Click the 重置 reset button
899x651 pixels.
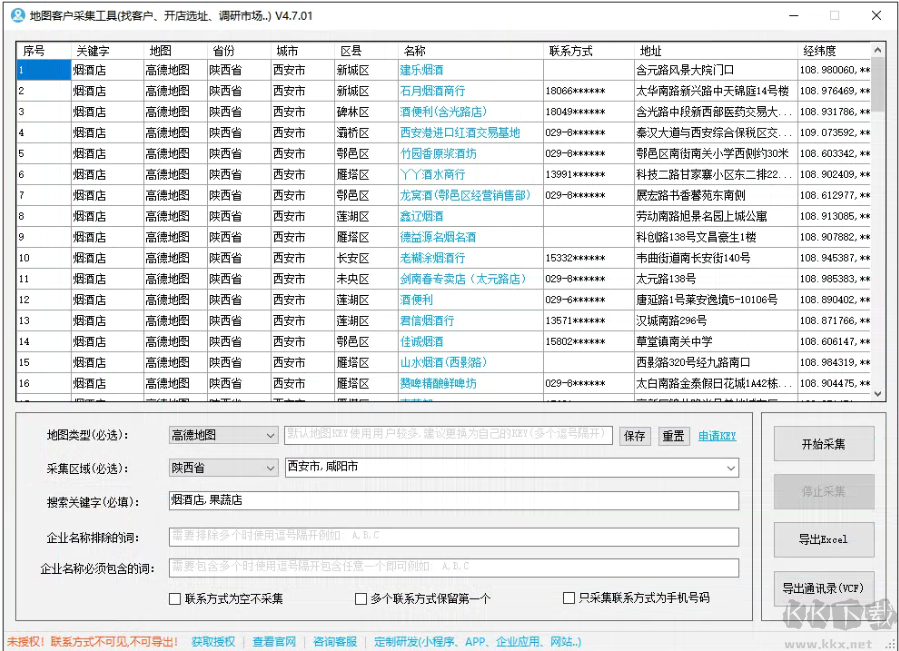pos(673,436)
